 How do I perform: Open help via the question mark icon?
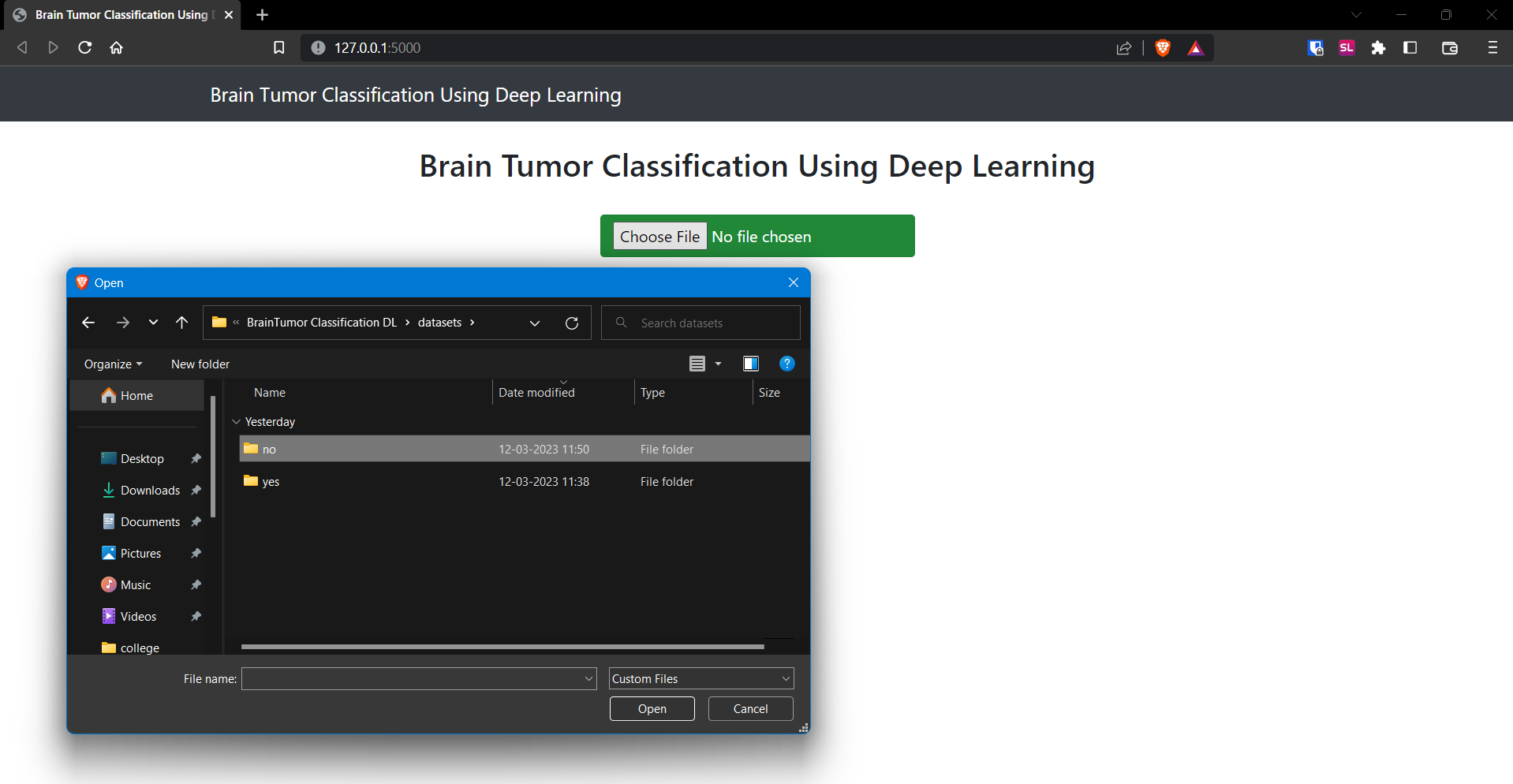[786, 364]
